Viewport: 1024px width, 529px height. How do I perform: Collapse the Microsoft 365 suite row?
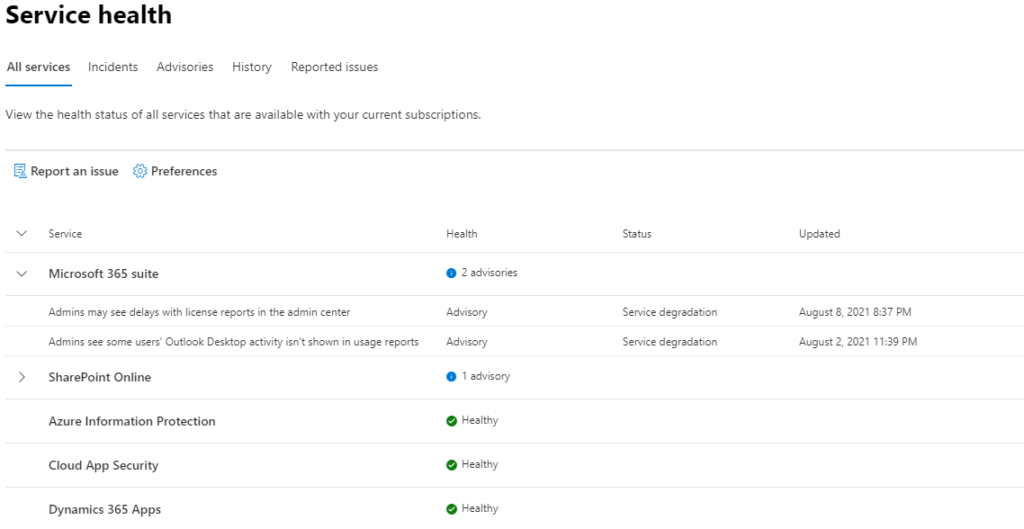22,274
